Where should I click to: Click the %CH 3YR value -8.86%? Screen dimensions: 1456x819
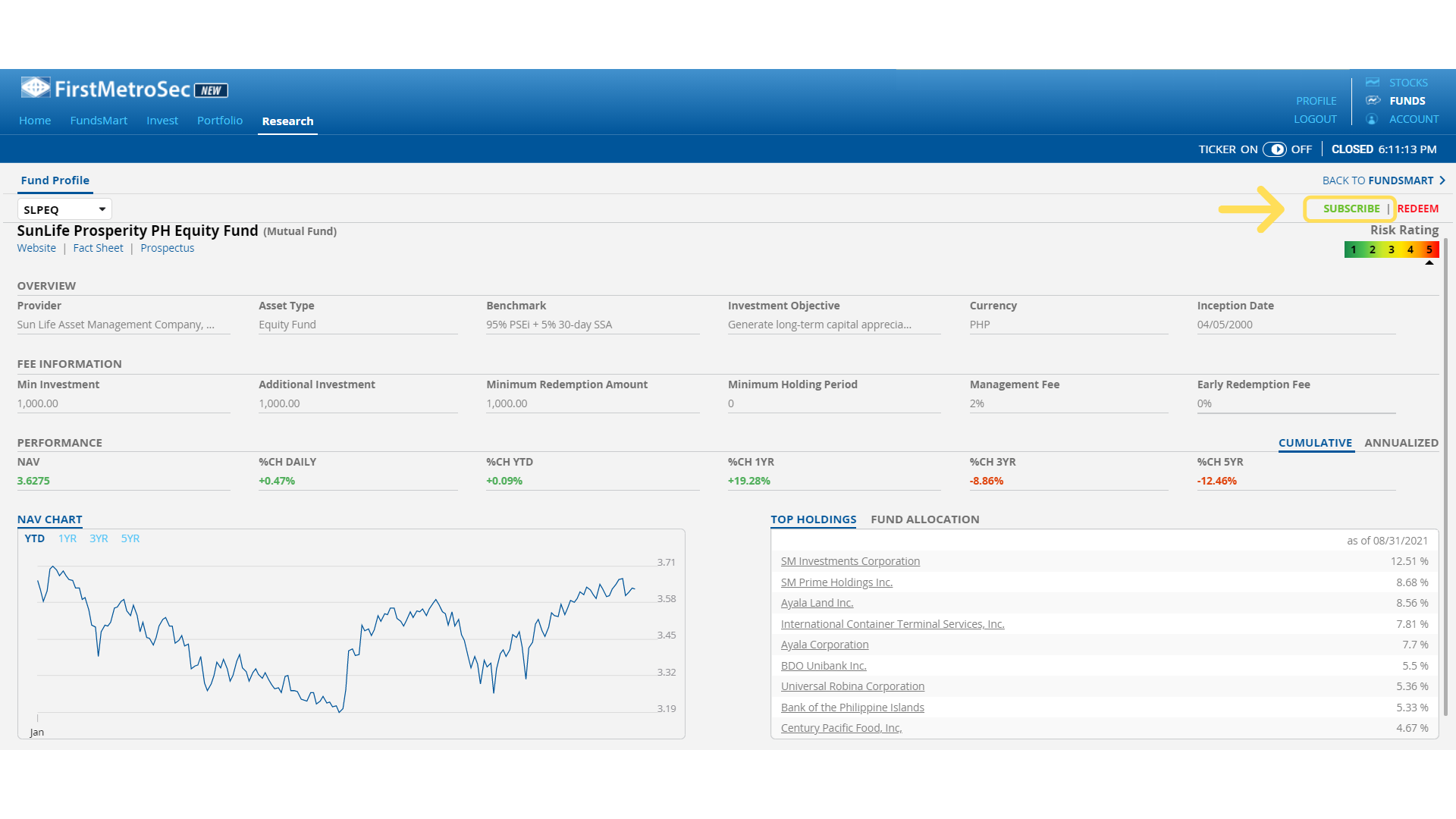point(987,481)
